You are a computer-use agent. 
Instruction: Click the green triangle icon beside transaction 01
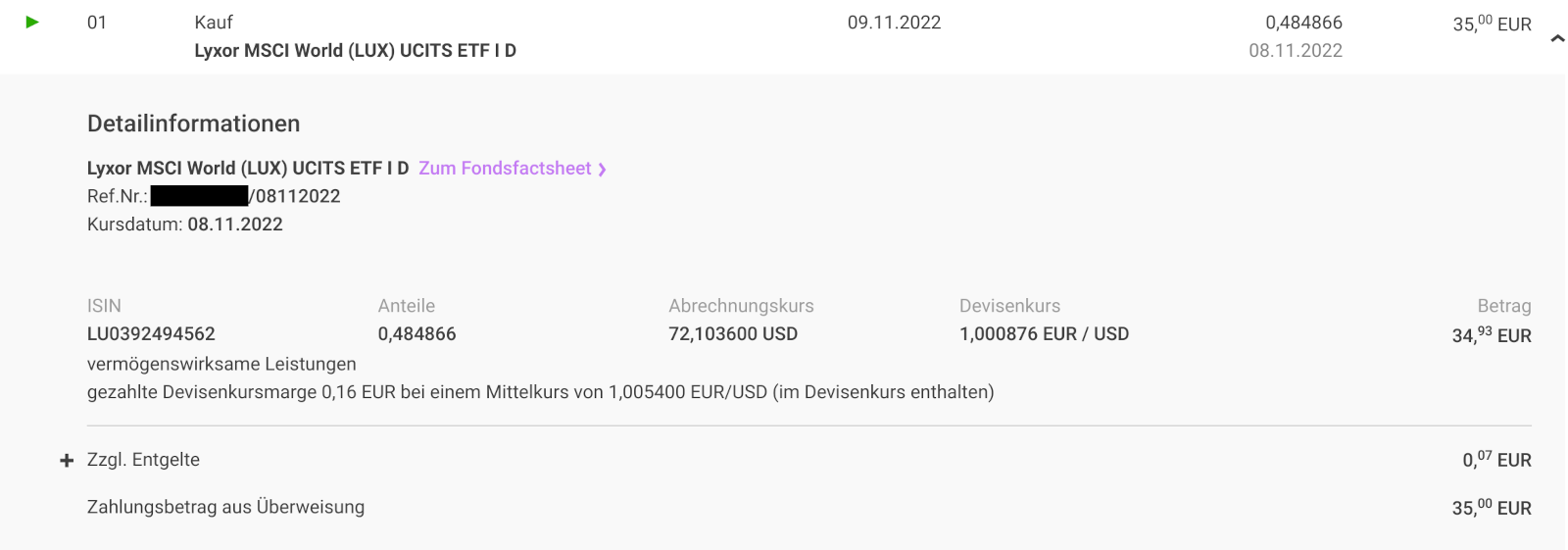click(32, 22)
